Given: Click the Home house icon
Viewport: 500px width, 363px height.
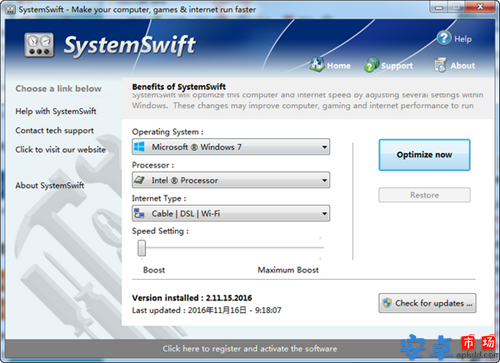Looking at the screenshot, I should pos(317,65).
